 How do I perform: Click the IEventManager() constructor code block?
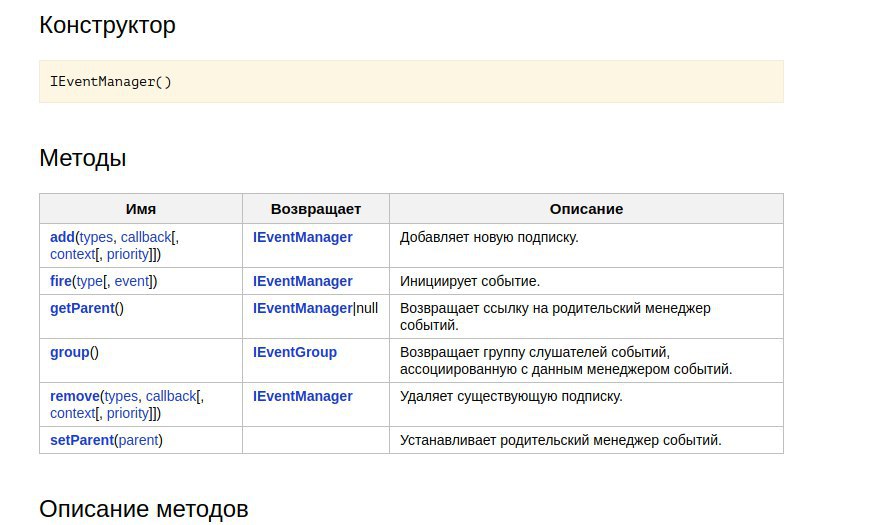pyautogui.click(x=411, y=82)
